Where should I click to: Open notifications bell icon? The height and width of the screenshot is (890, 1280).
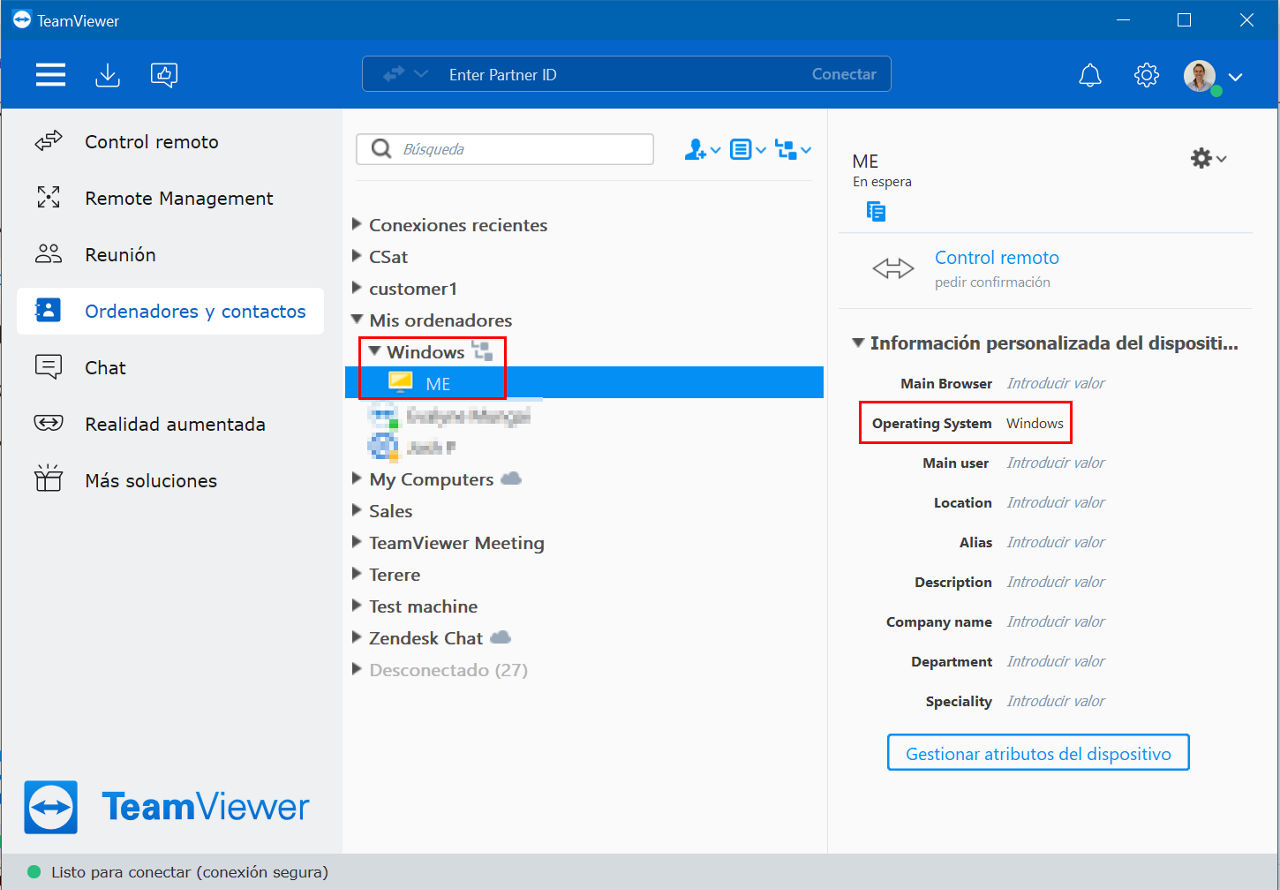pos(1090,75)
